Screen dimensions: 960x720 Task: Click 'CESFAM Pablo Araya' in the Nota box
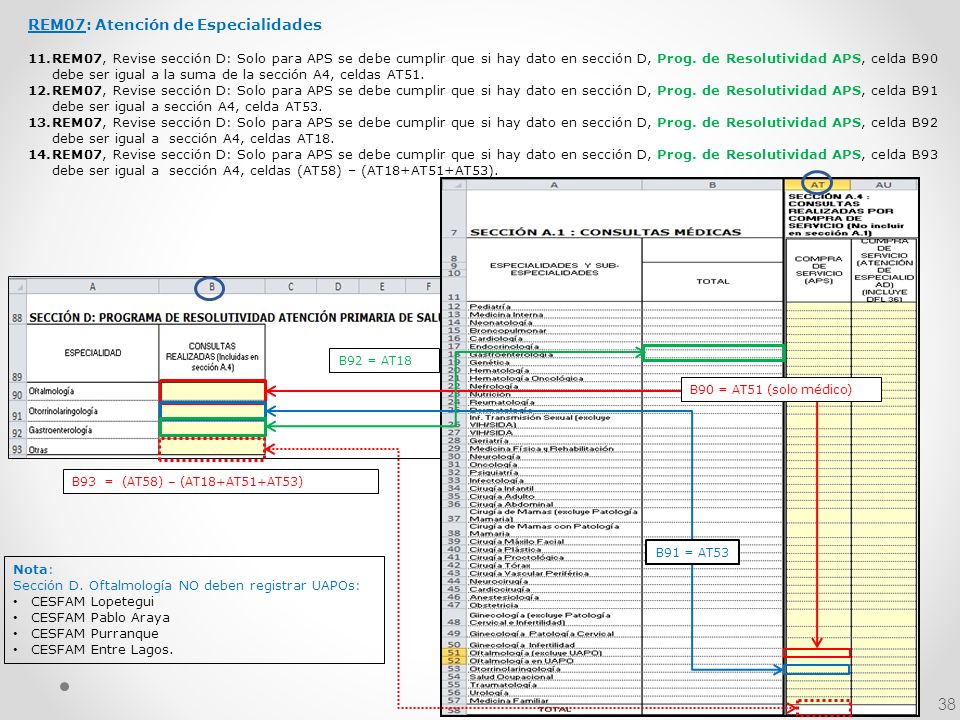click(x=100, y=617)
